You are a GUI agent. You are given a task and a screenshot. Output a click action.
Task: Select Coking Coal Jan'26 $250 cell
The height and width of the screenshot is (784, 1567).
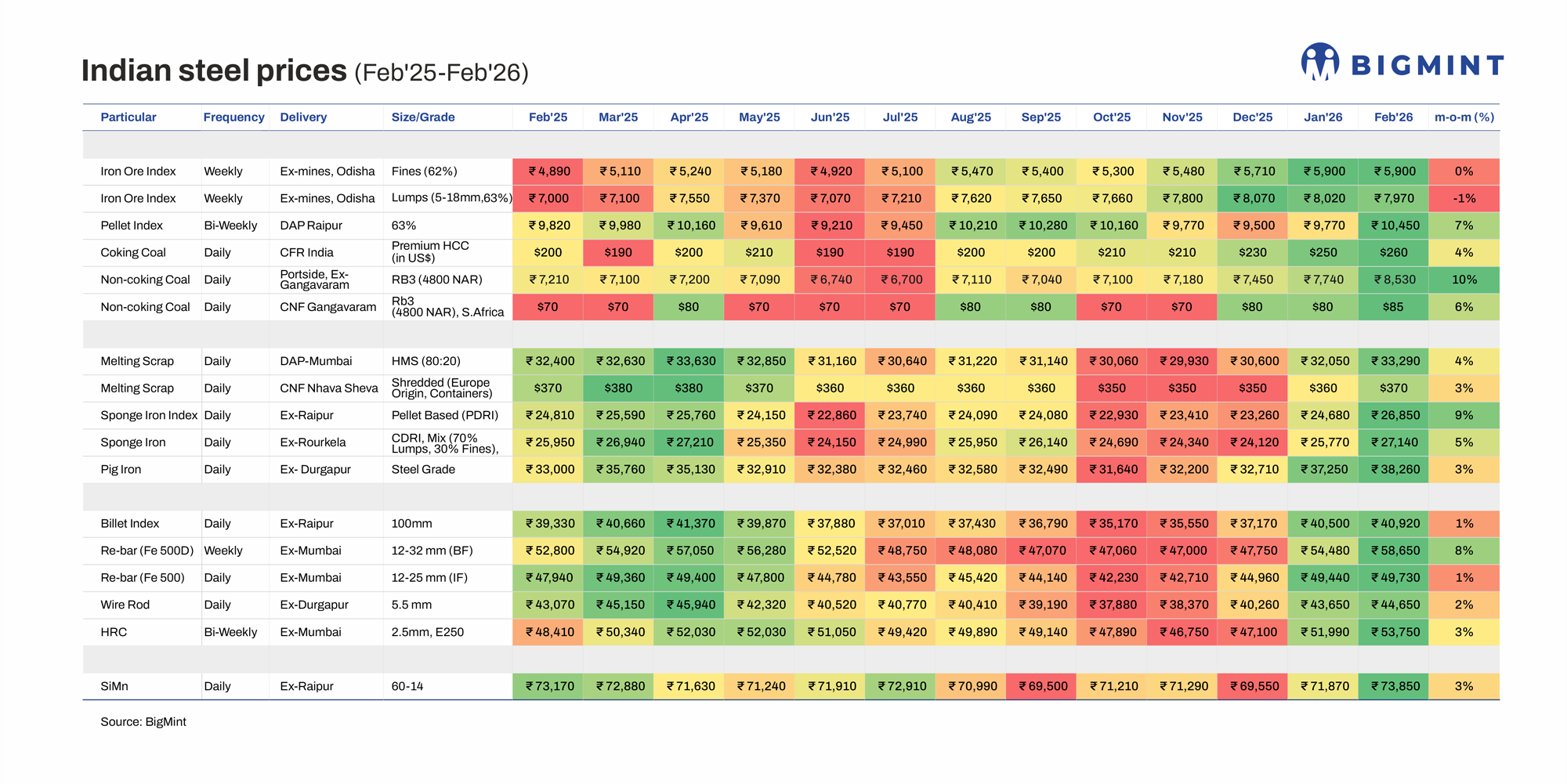tap(1323, 253)
